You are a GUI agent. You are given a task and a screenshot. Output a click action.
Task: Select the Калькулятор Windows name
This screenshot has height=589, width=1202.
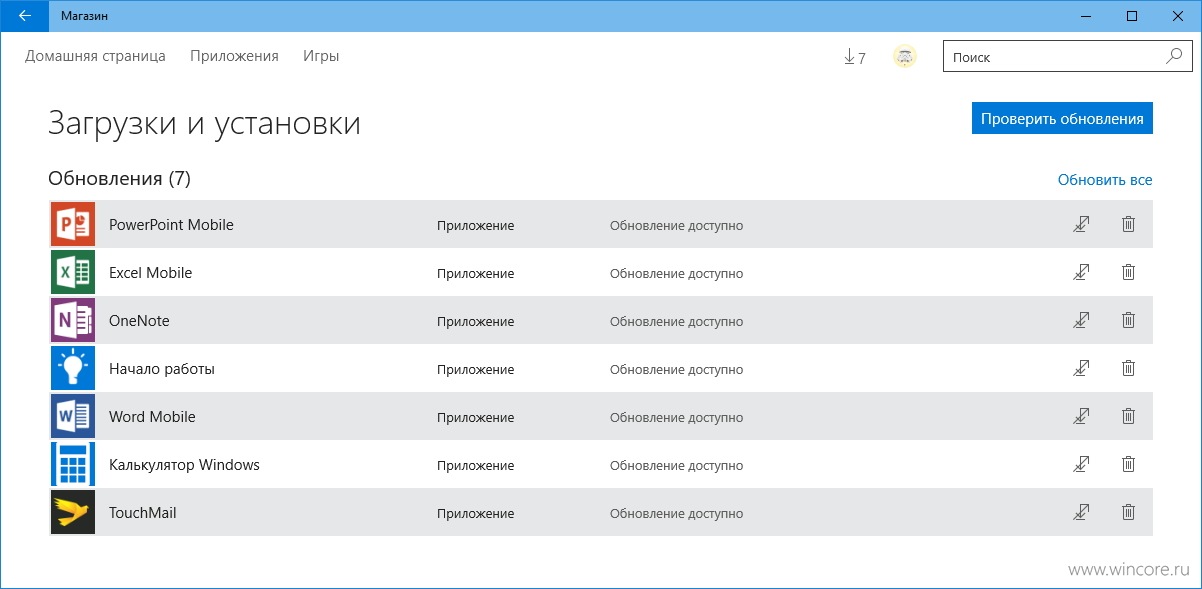[184, 465]
